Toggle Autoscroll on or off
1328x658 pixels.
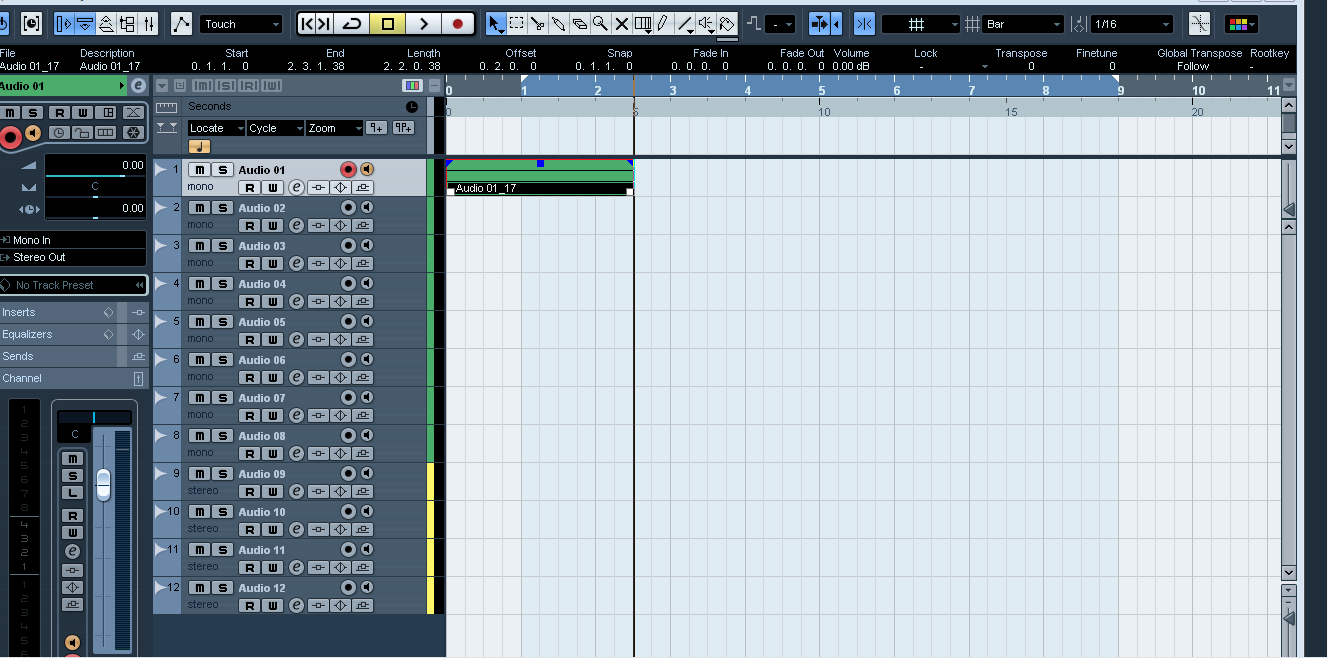click(x=819, y=24)
